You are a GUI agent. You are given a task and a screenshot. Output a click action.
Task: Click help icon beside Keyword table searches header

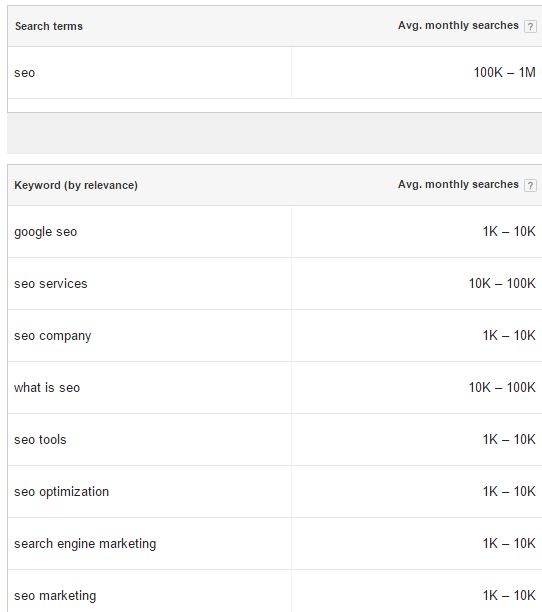pyautogui.click(x=530, y=185)
